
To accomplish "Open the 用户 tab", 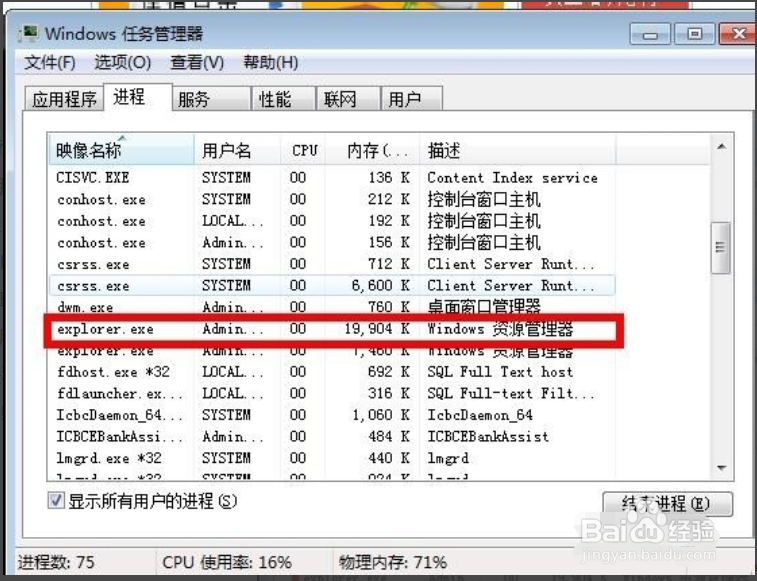I will pyautogui.click(x=411, y=99).
